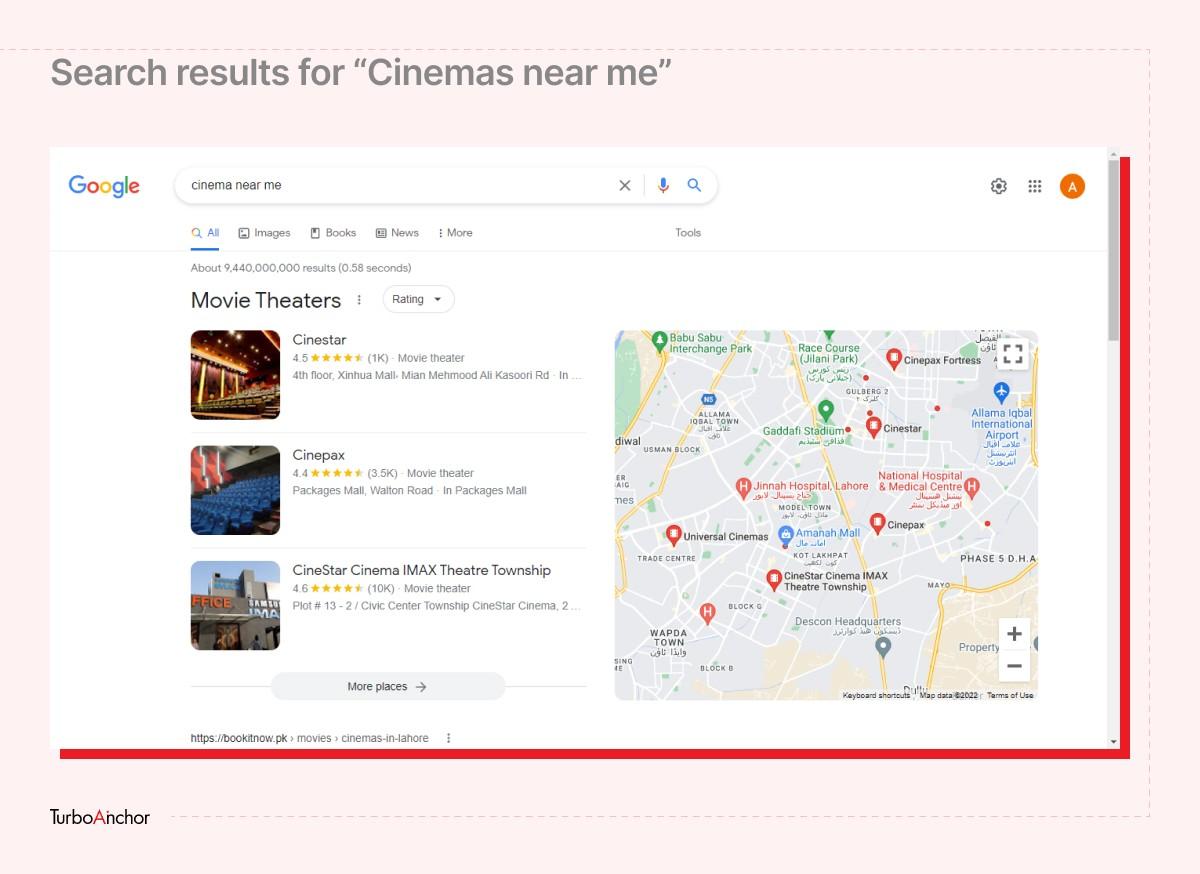Switch to the Images tab
The width and height of the screenshot is (1200, 874).
tap(264, 233)
